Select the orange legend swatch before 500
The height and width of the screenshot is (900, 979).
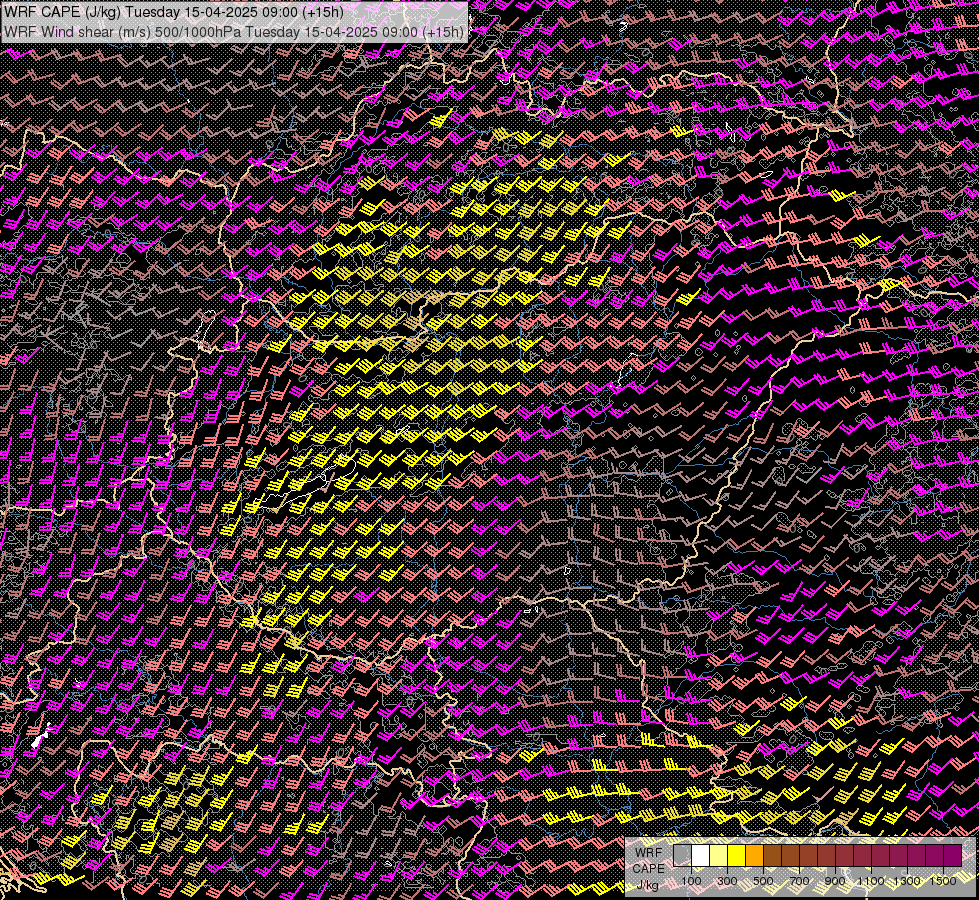(x=754, y=855)
